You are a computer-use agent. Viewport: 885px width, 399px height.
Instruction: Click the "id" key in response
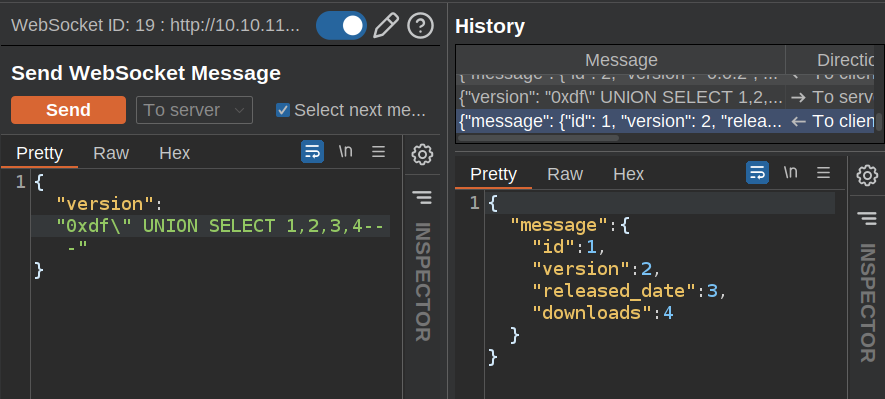pyautogui.click(x=553, y=247)
